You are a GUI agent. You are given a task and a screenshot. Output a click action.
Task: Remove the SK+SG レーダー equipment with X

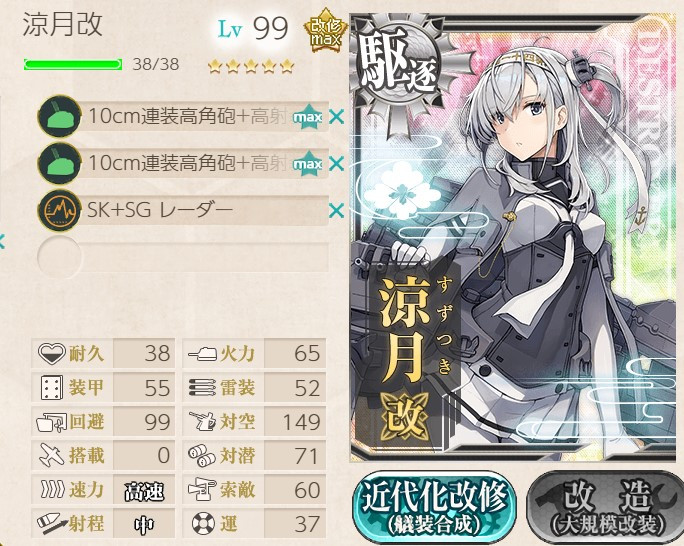pos(336,211)
